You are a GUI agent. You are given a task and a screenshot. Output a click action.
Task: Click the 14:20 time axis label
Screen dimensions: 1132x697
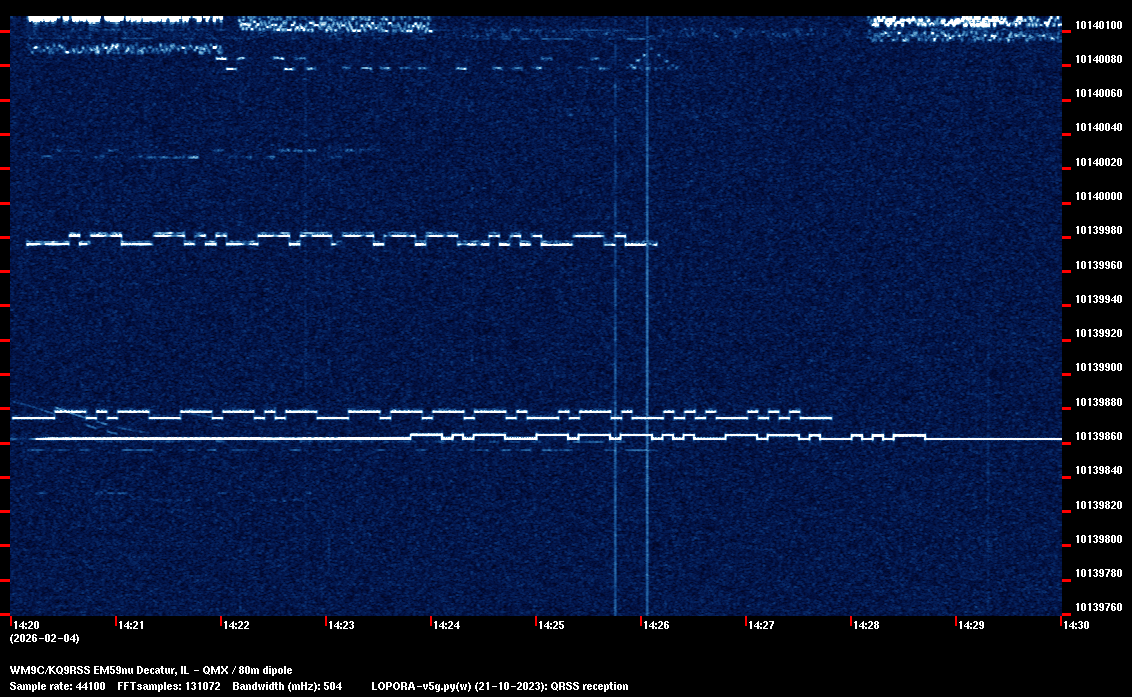click(x=27, y=625)
